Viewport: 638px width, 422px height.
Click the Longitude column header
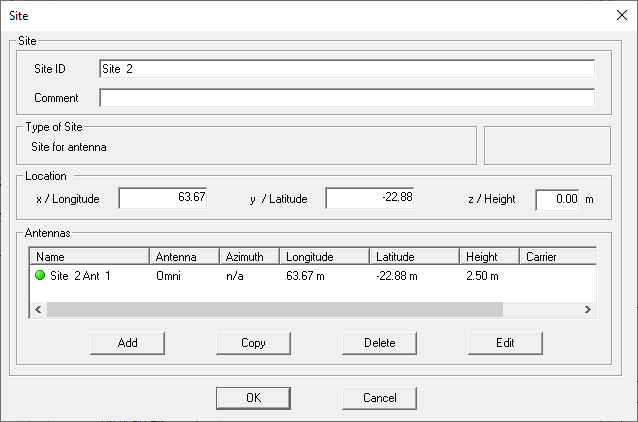pyautogui.click(x=323, y=257)
